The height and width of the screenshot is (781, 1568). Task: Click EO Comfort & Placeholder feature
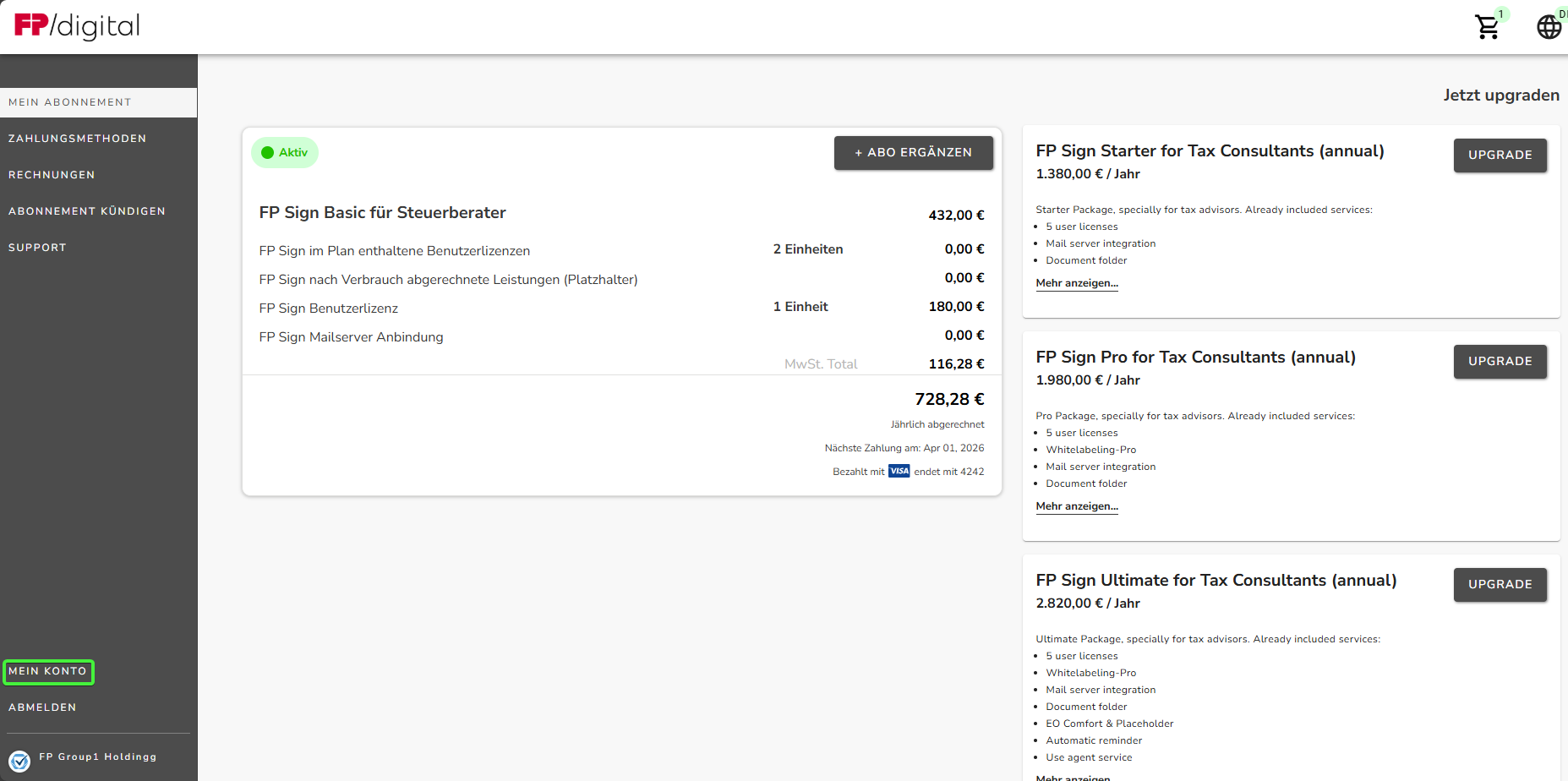pyautogui.click(x=1110, y=724)
